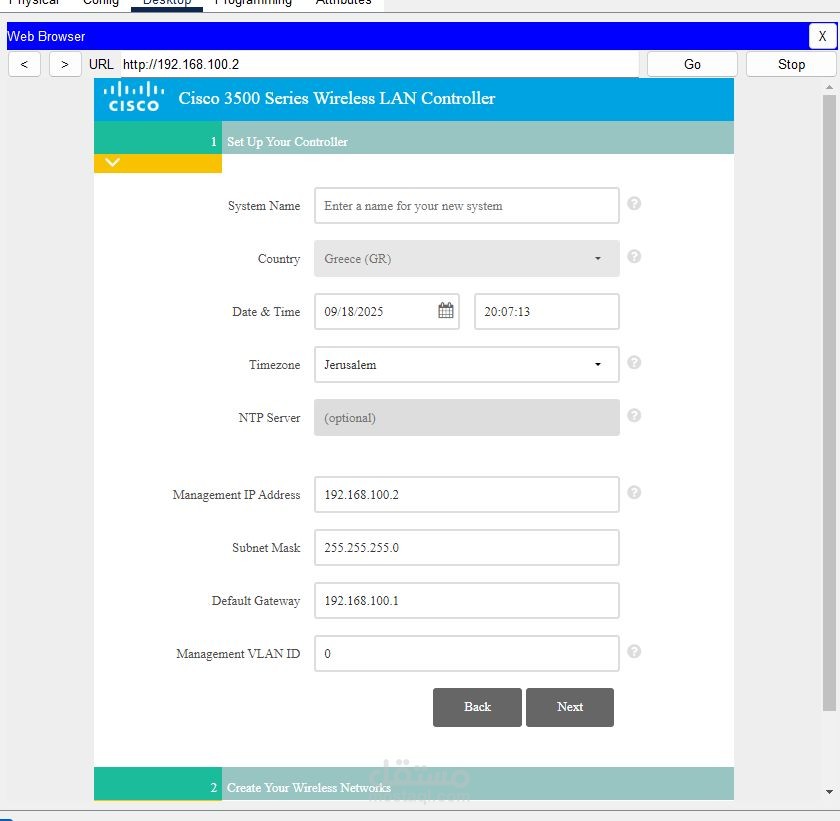Screen dimensions: 840x821
Task: Click the Next button
Action: (x=570, y=707)
